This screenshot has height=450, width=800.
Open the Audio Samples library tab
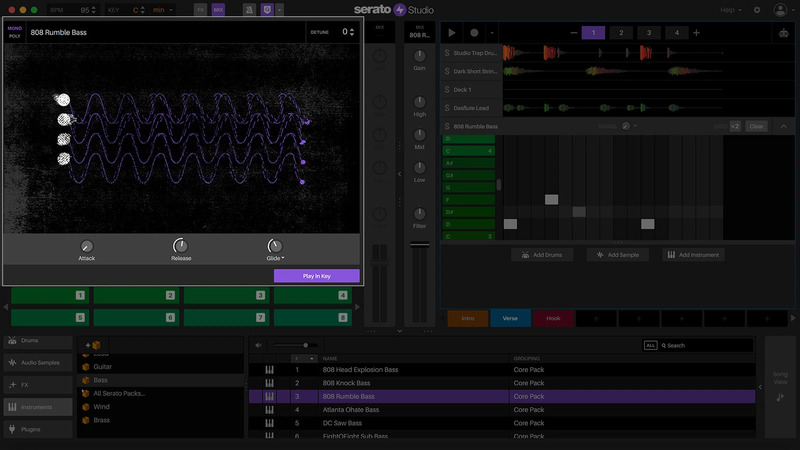coord(37,362)
